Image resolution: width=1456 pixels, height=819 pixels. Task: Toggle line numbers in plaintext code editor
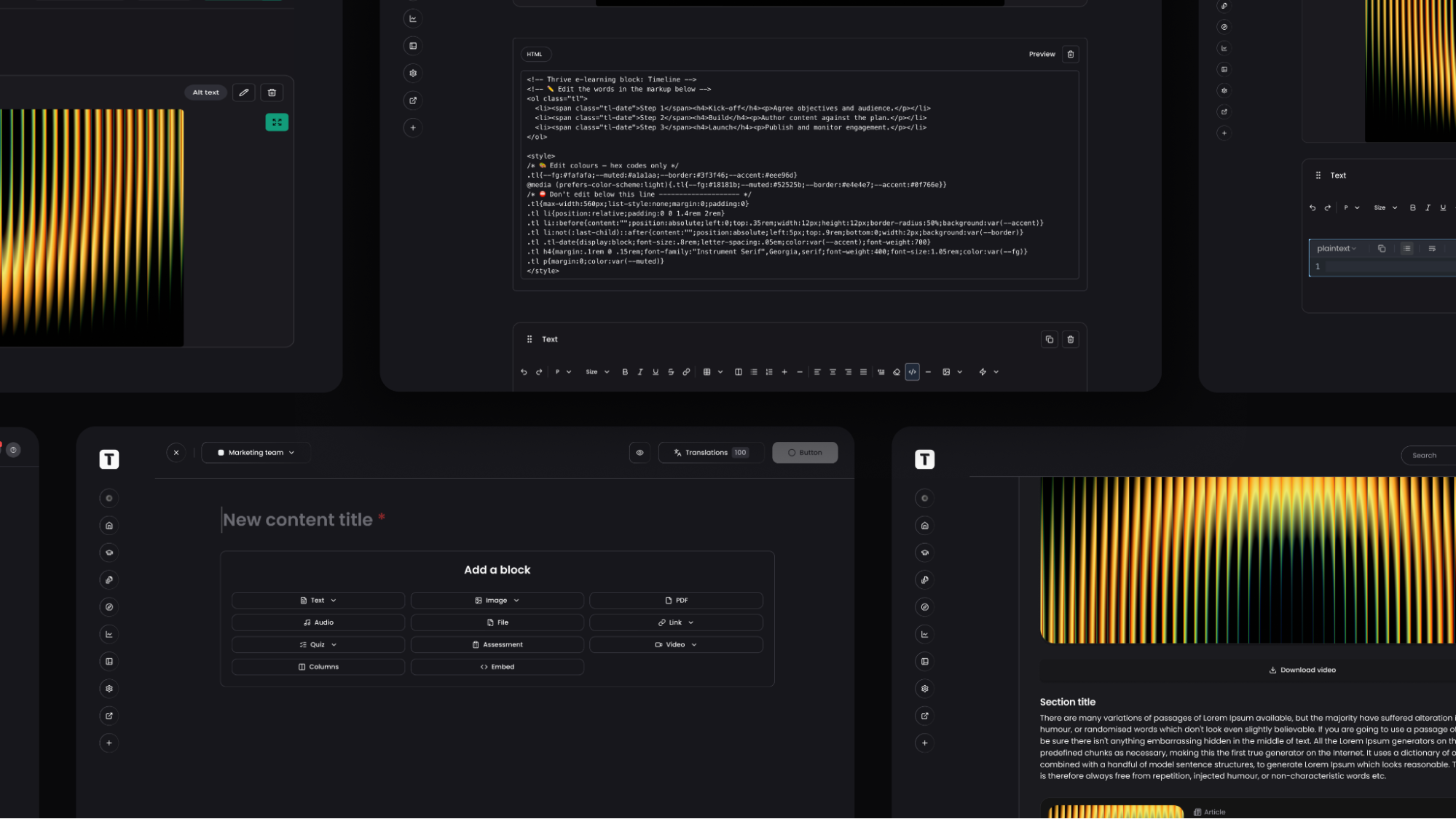1407,249
